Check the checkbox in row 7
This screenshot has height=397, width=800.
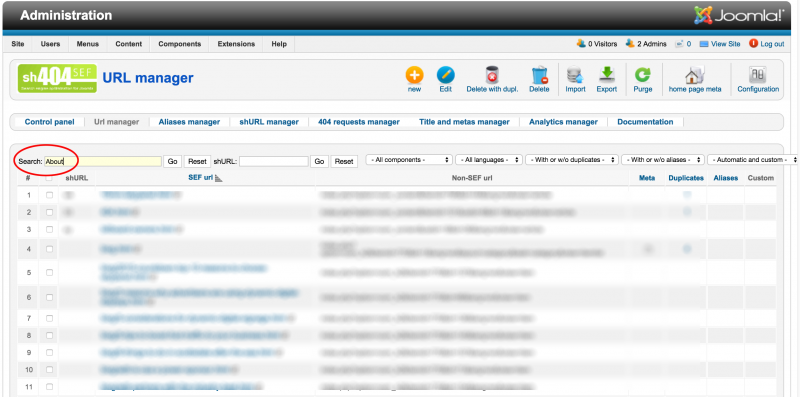(x=49, y=318)
